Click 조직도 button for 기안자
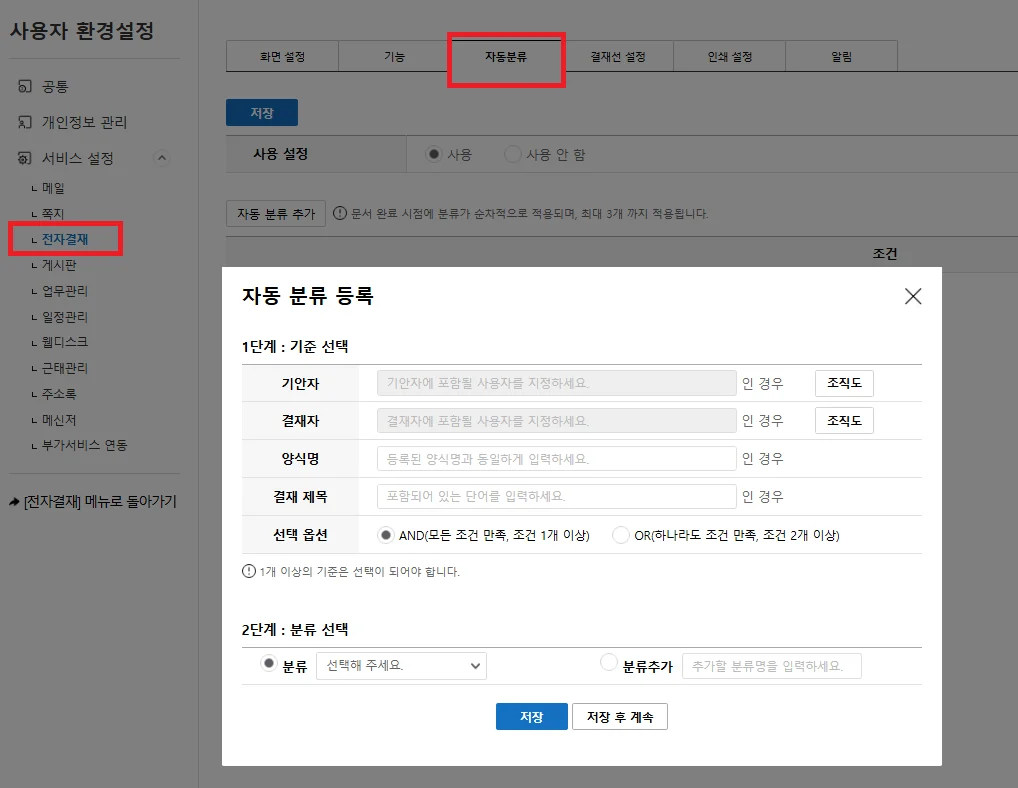The width and height of the screenshot is (1018, 788). point(844,383)
